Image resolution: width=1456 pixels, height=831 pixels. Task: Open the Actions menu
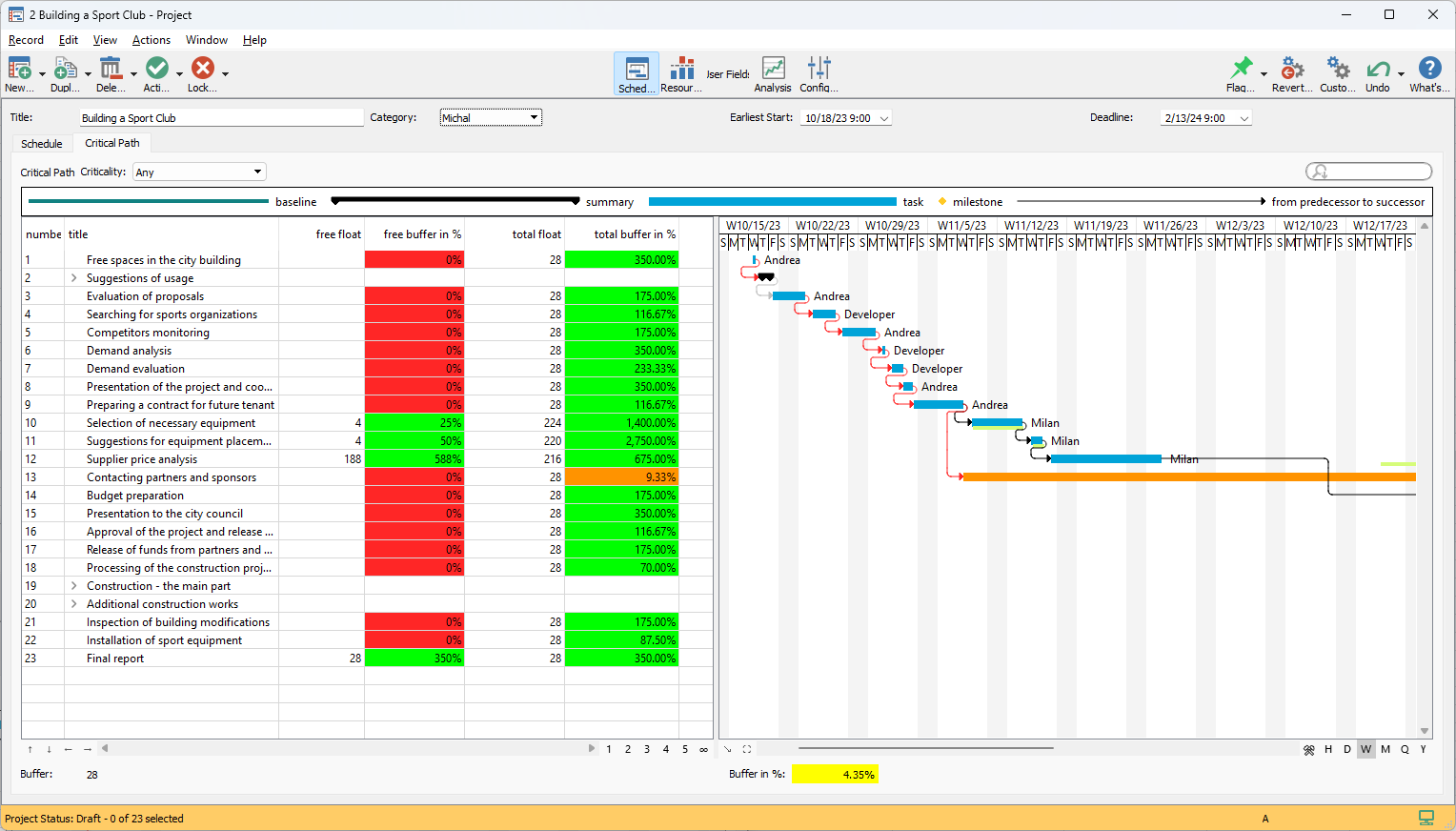point(151,40)
